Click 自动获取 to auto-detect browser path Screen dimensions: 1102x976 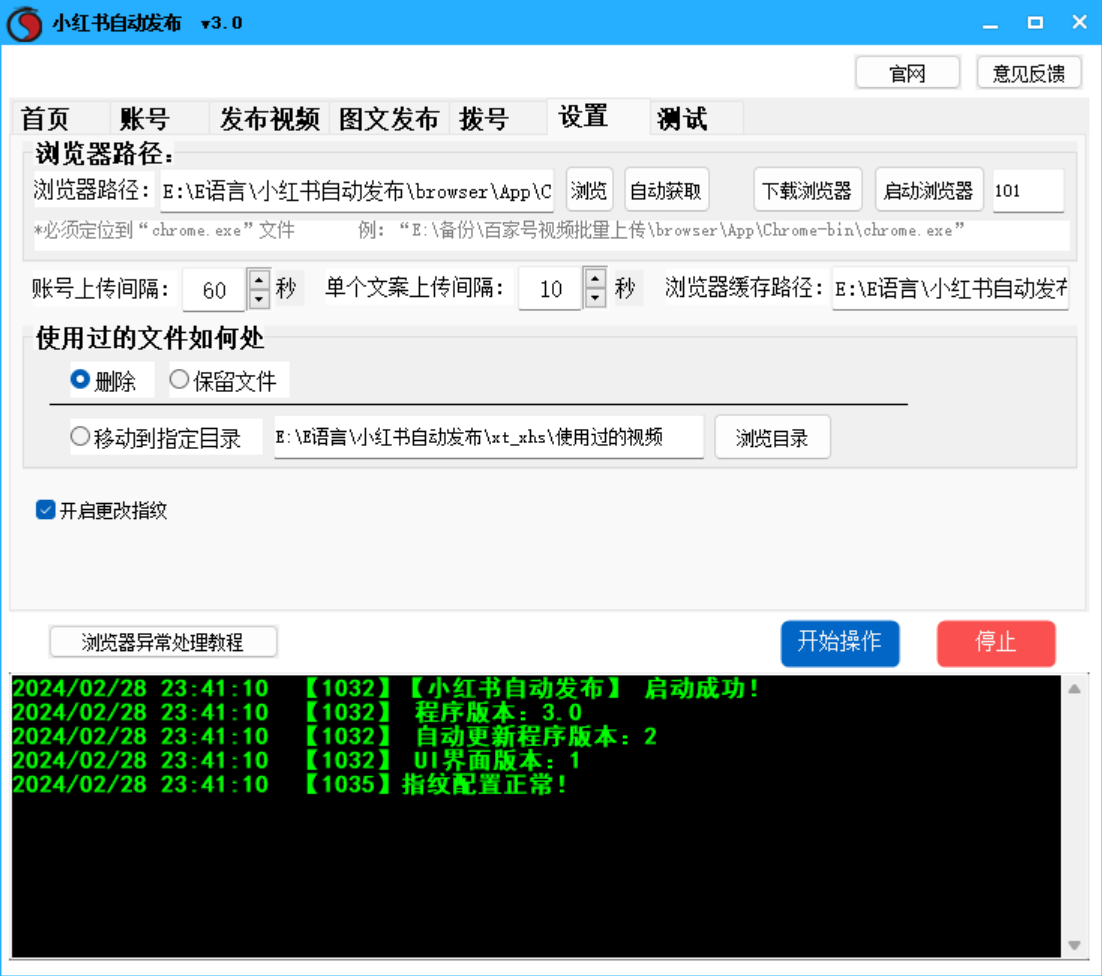tap(666, 190)
